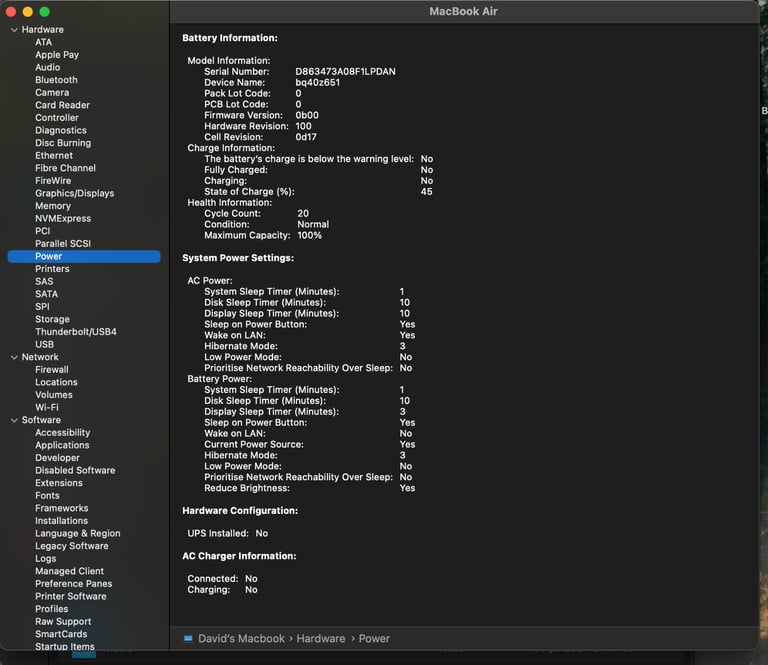768x665 pixels.
Task: Click David's Macbook in path bar
Action: [241, 639]
